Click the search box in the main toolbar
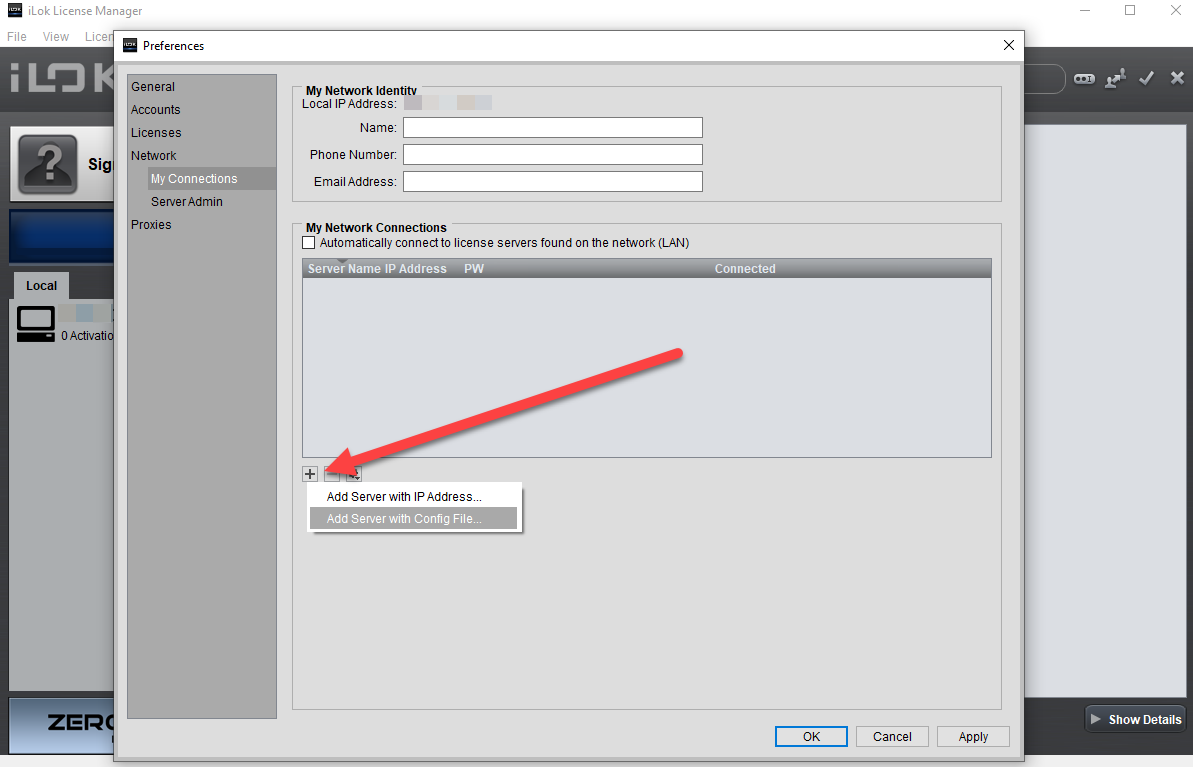 click(x=1044, y=78)
